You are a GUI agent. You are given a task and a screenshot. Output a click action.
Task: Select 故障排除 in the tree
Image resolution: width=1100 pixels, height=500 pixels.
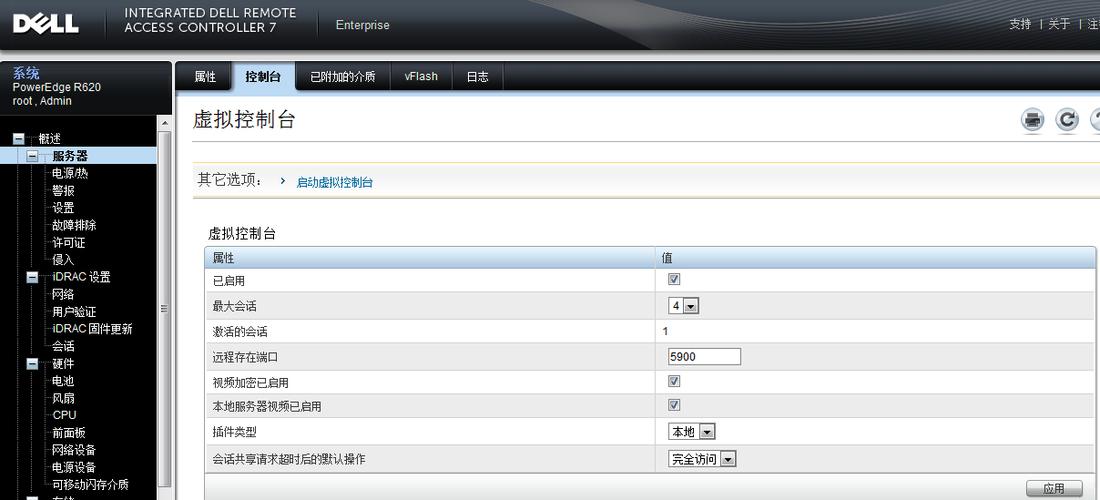pyautogui.click(x=74, y=225)
